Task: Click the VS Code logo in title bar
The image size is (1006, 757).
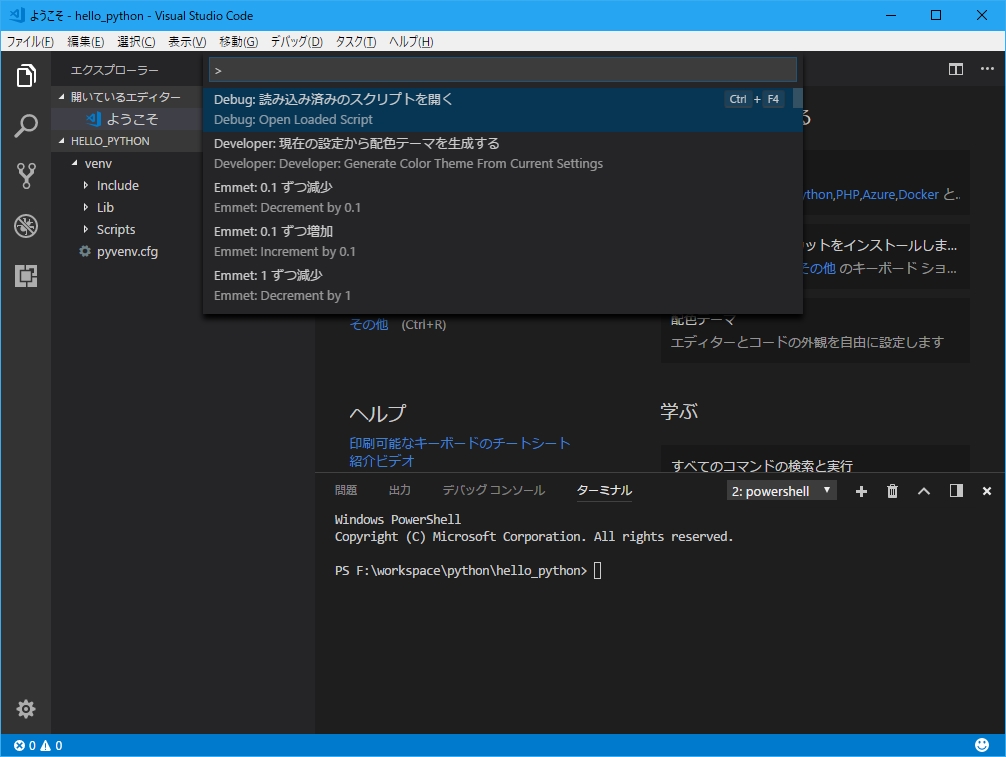Action: 17,15
